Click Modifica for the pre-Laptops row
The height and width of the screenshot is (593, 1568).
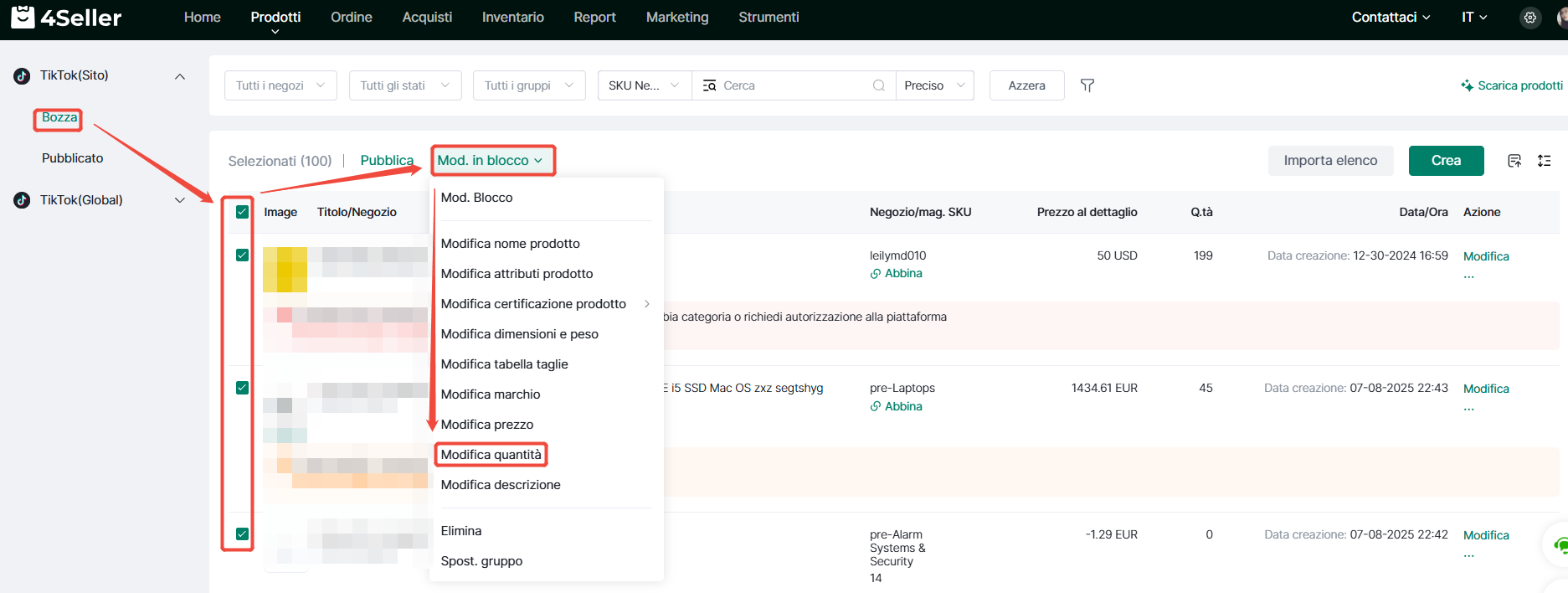tap(1486, 389)
